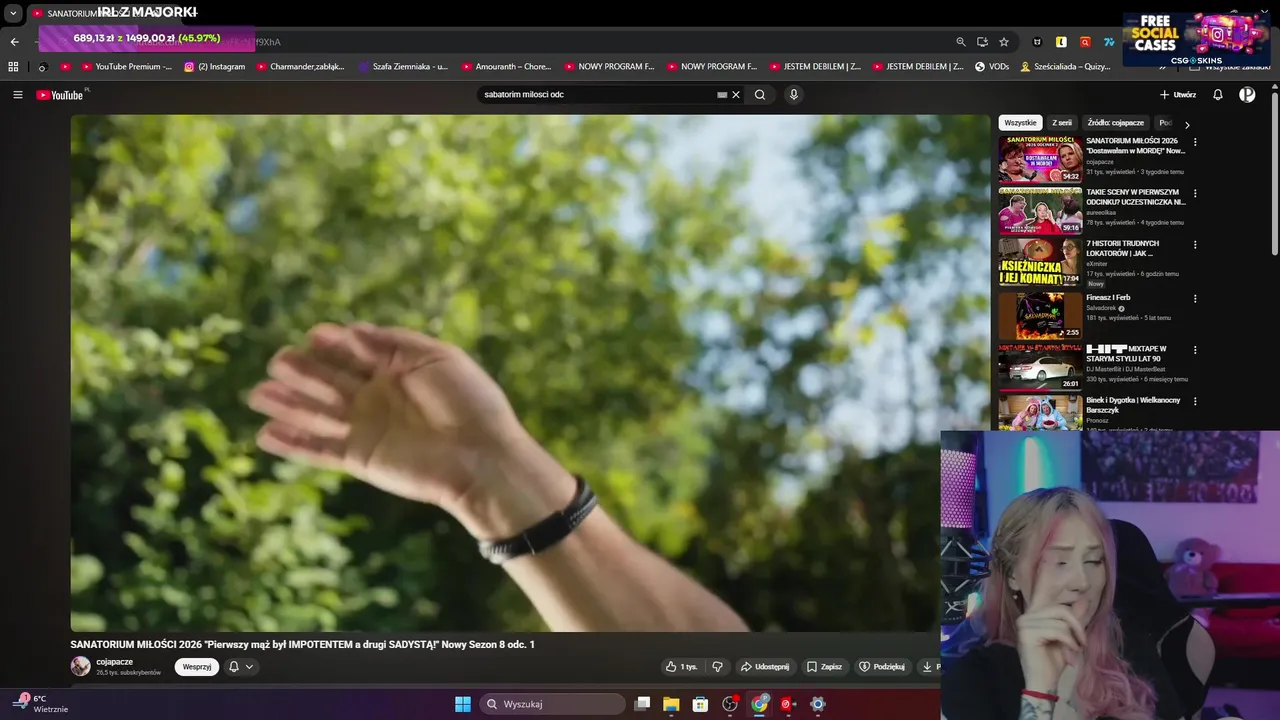Viewport: 1280px width, 720px height.
Task: Open the 'TAKIE SCENY W PIERWSZYM ODCINKU' video thumbnail
Action: pos(1040,210)
